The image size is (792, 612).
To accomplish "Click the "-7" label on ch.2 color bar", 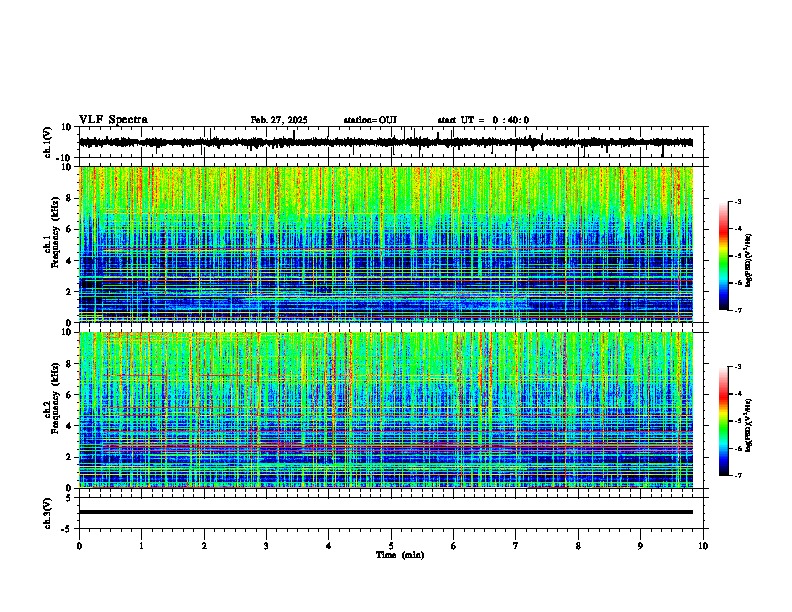I will click(737, 475).
